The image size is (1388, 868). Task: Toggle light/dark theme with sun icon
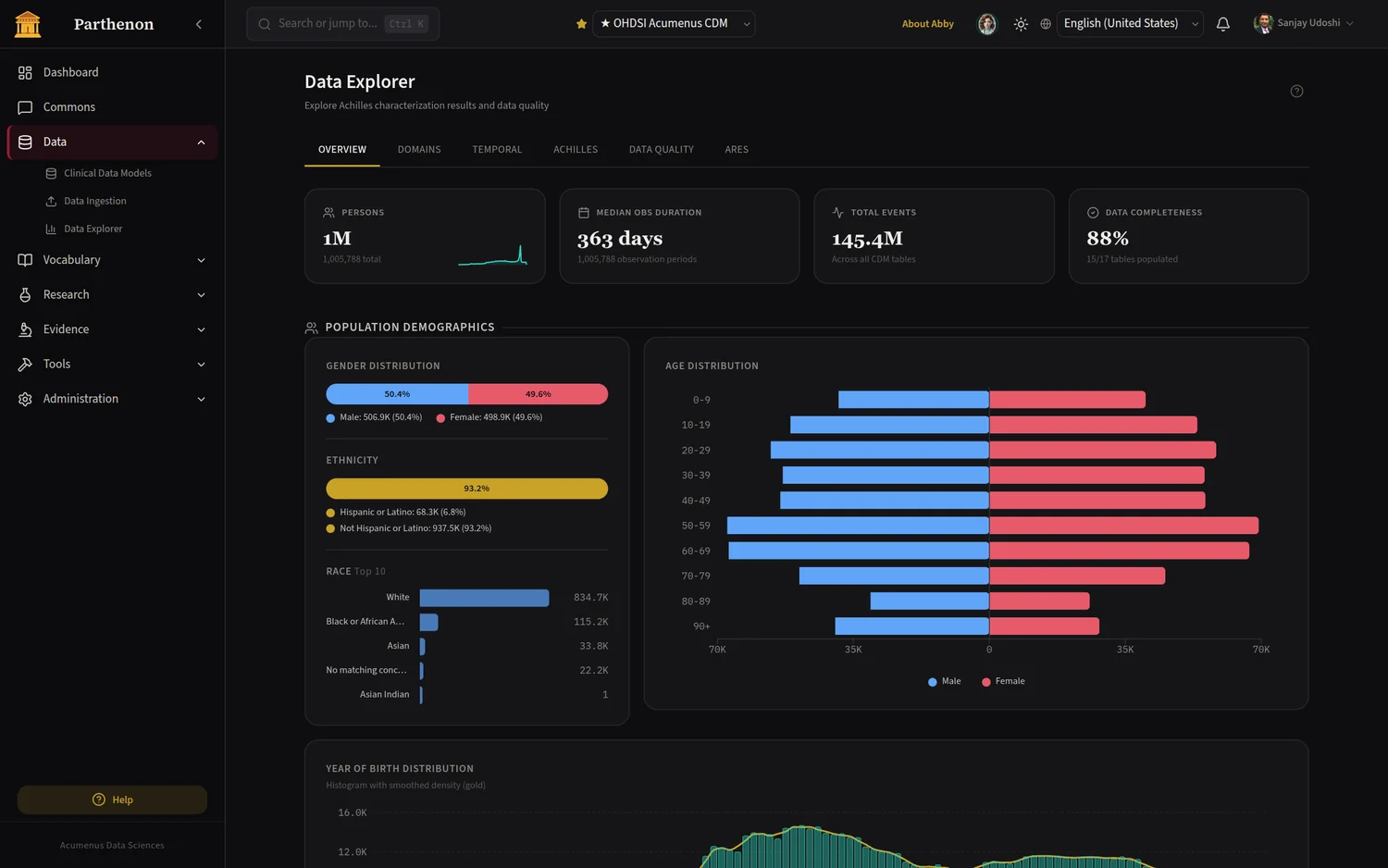coord(1021,24)
